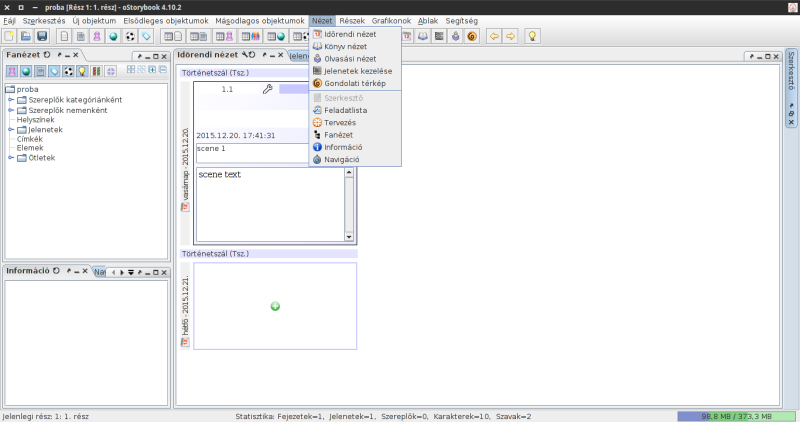Show next tab arrow in Információ panel

122,272
